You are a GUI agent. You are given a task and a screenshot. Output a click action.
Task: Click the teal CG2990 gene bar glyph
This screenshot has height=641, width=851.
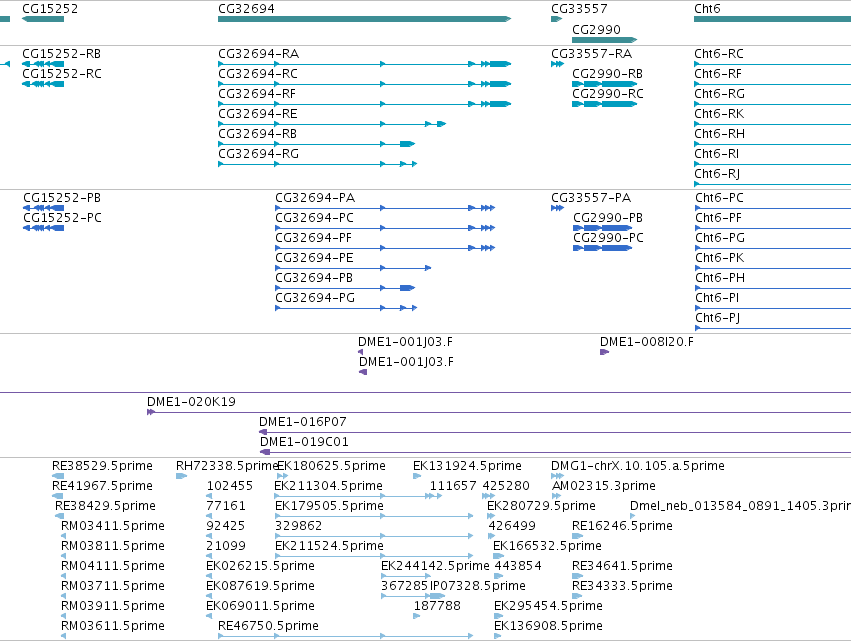point(605,40)
